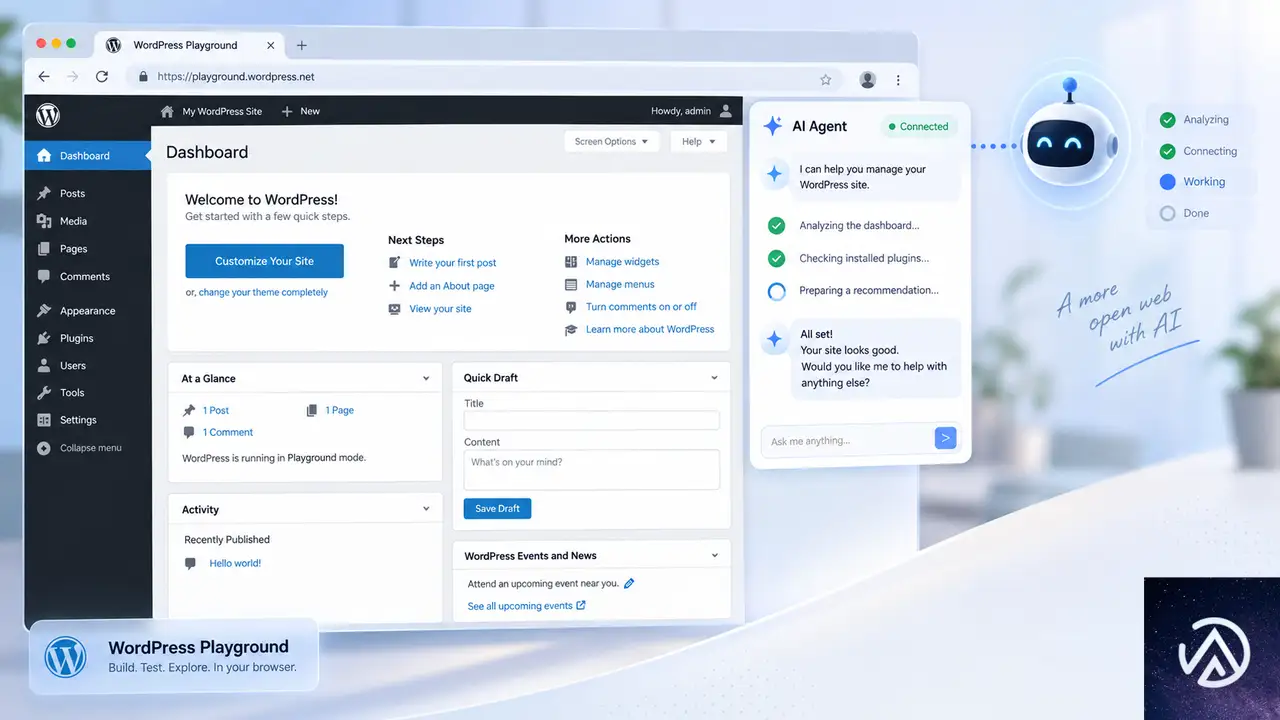Click the green check beside Analyzing step
The height and width of the screenshot is (720, 1280).
(x=1167, y=120)
